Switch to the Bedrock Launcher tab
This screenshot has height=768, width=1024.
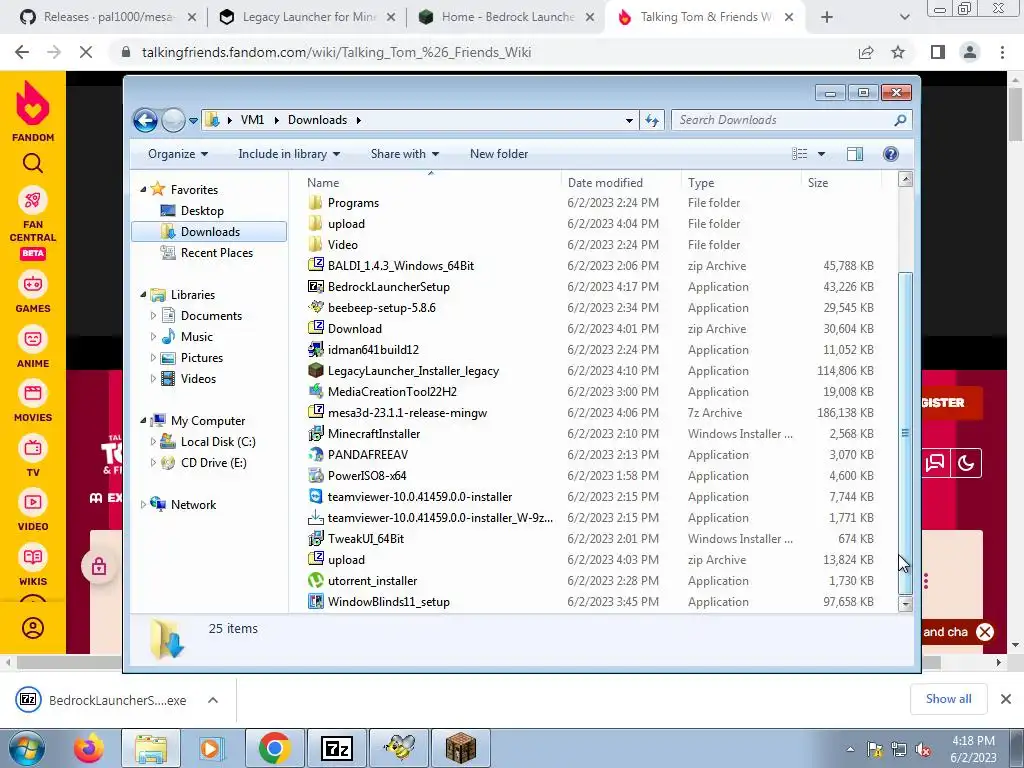point(506,18)
